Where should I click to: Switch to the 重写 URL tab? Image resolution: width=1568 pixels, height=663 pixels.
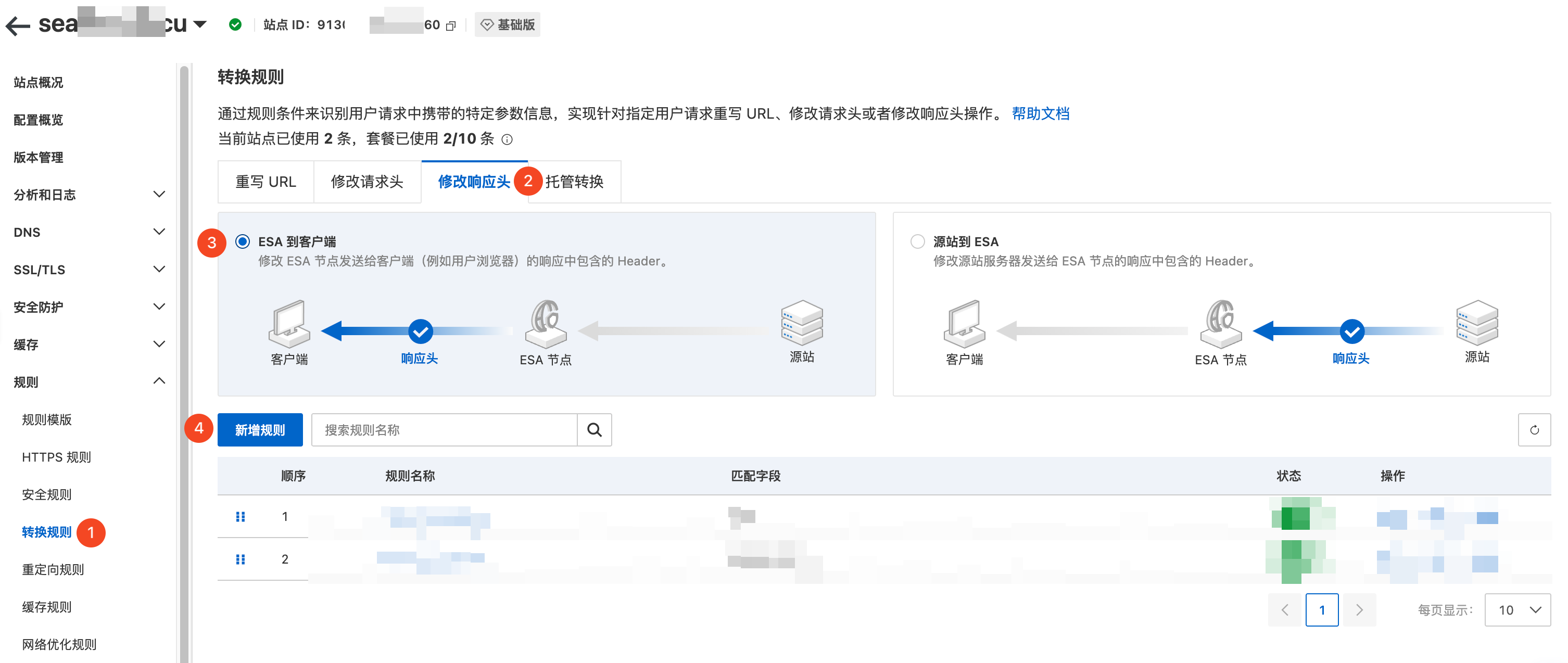(266, 182)
